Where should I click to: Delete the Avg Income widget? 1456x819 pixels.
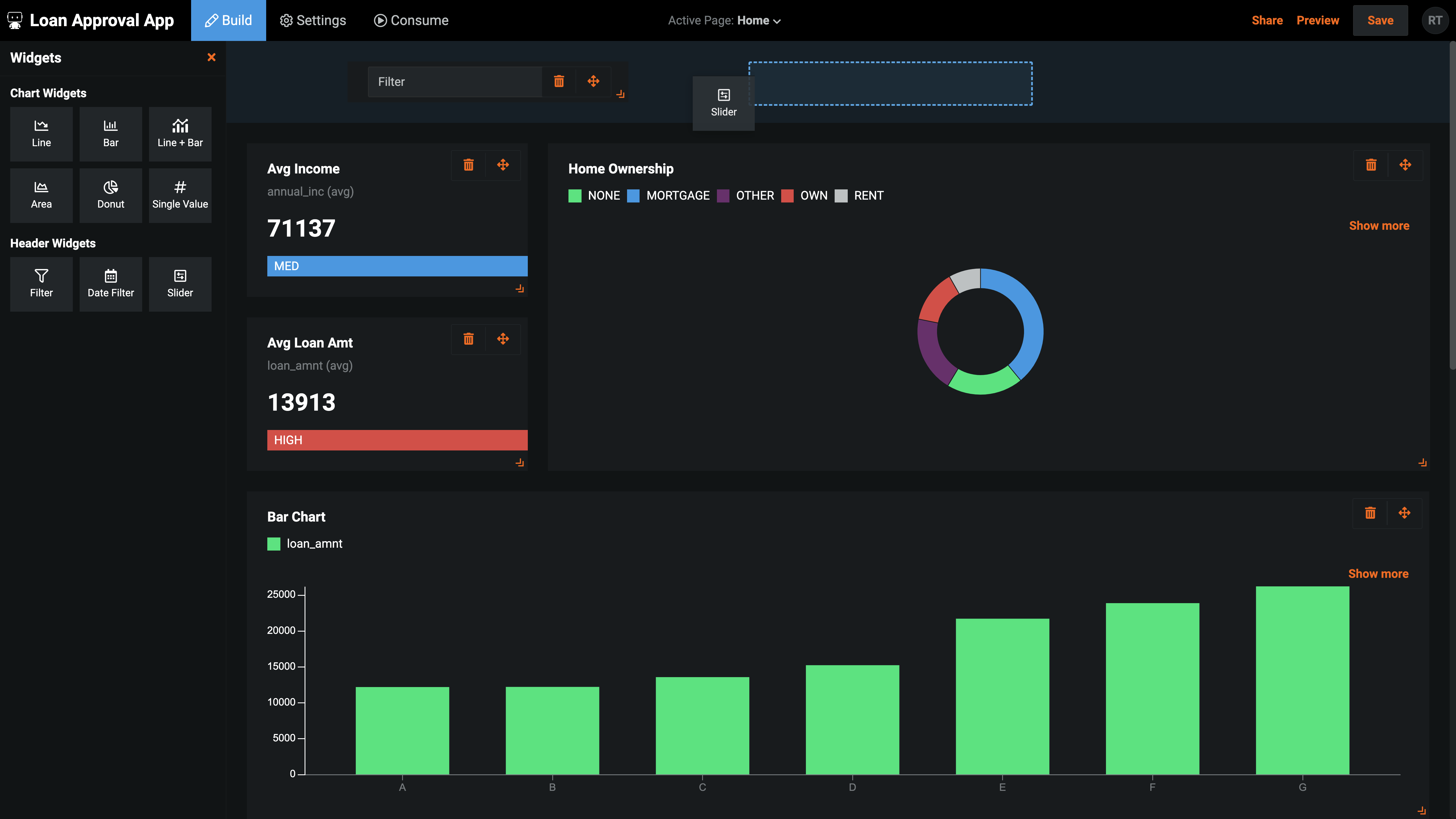point(469,165)
